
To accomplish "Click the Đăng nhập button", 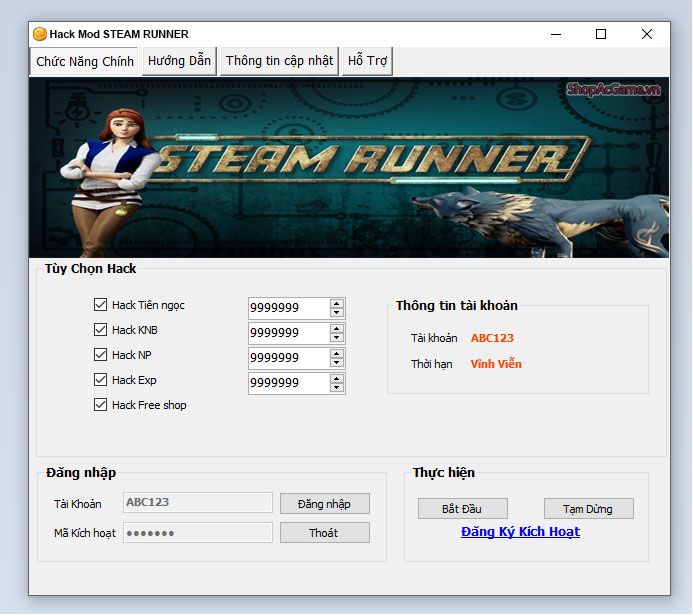I will (325, 504).
